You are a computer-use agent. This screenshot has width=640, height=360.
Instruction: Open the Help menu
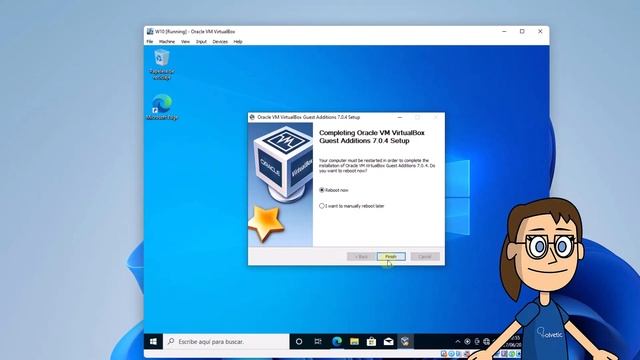click(x=238, y=42)
